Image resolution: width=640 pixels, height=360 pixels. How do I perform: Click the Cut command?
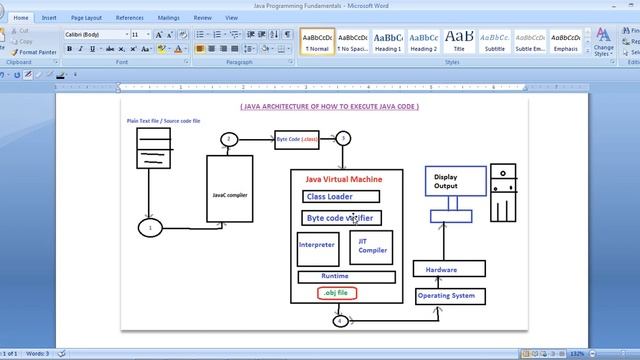click(x=20, y=31)
